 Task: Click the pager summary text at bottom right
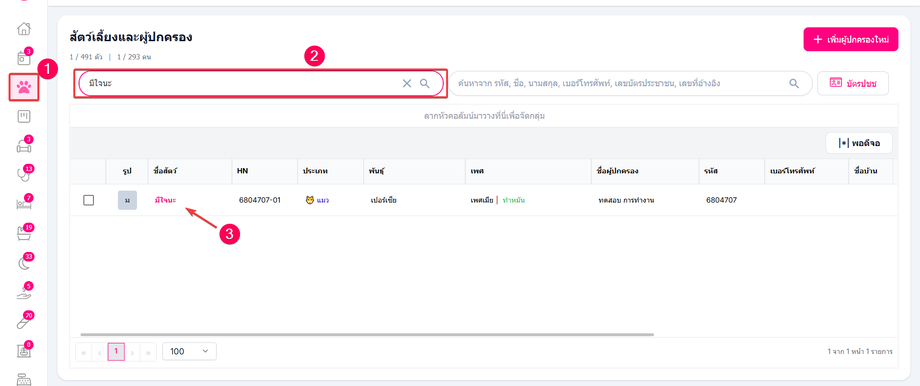(x=860, y=352)
